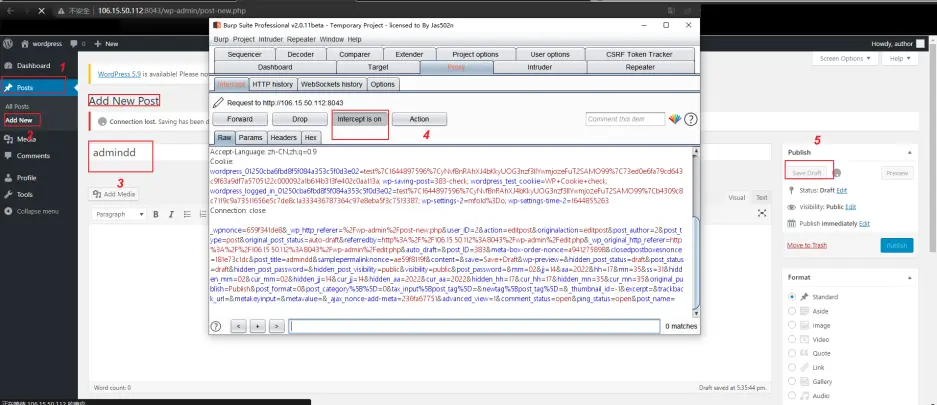Click the Burp highlight color palette icon
Viewport: 937px width, 405px height.
pyautogui.click(x=675, y=119)
